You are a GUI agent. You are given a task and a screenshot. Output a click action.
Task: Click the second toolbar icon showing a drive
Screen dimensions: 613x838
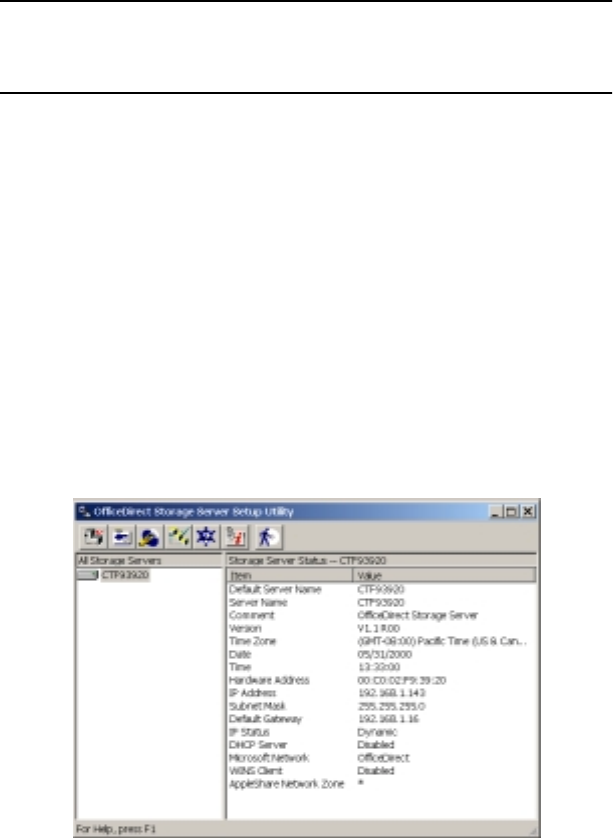click(x=122, y=537)
